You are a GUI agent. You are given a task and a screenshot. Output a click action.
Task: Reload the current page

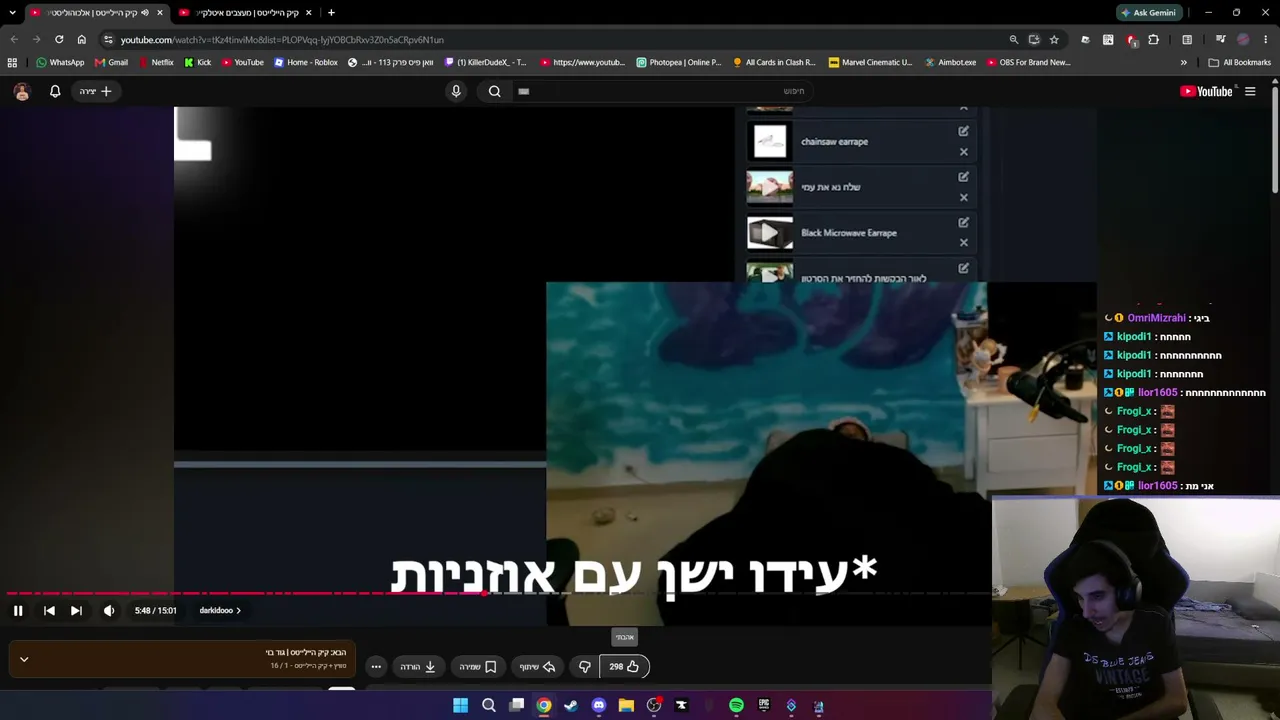(x=59, y=40)
